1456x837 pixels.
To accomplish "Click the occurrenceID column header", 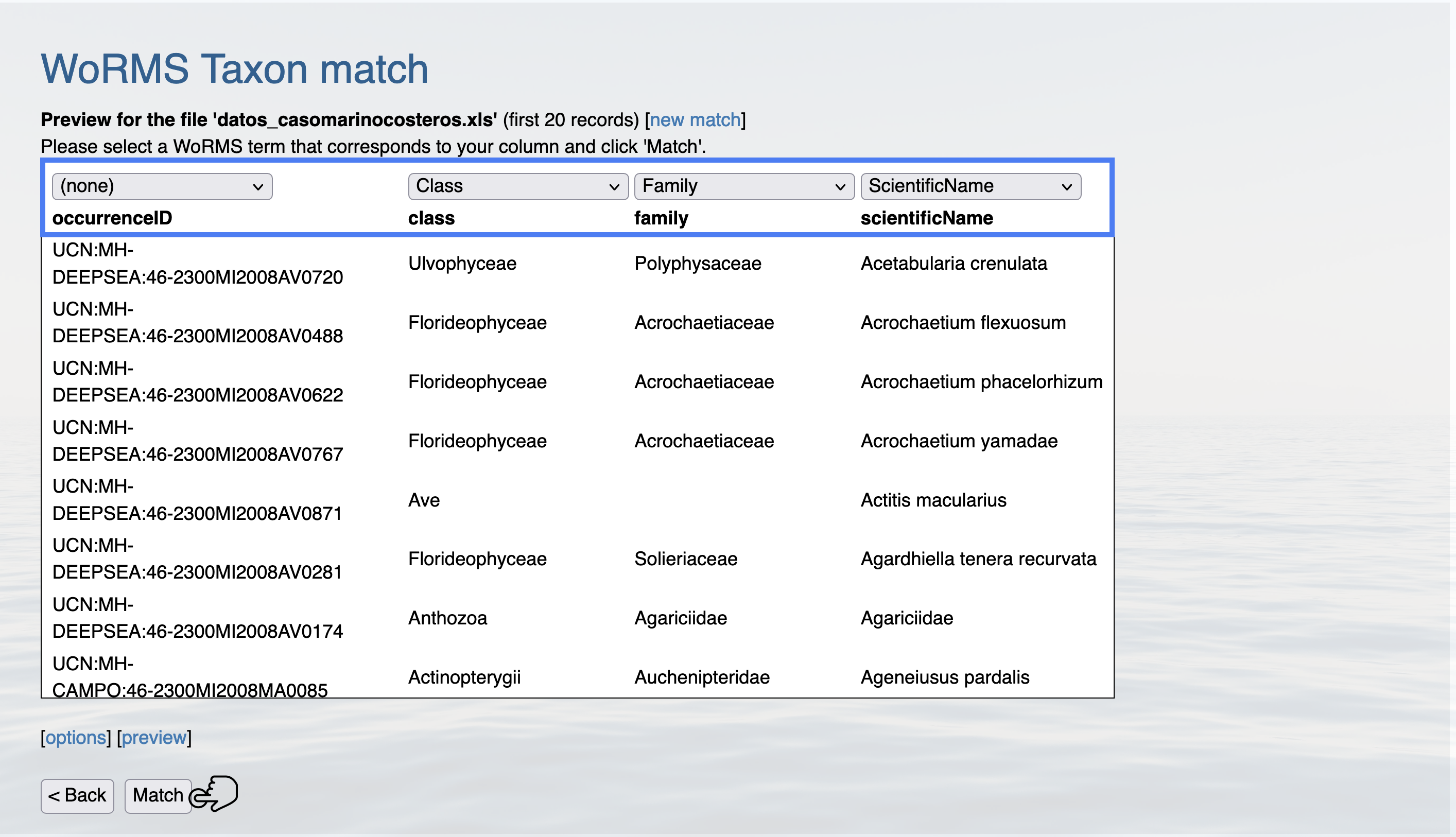I will pyautogui.click(x=112, y=218).
